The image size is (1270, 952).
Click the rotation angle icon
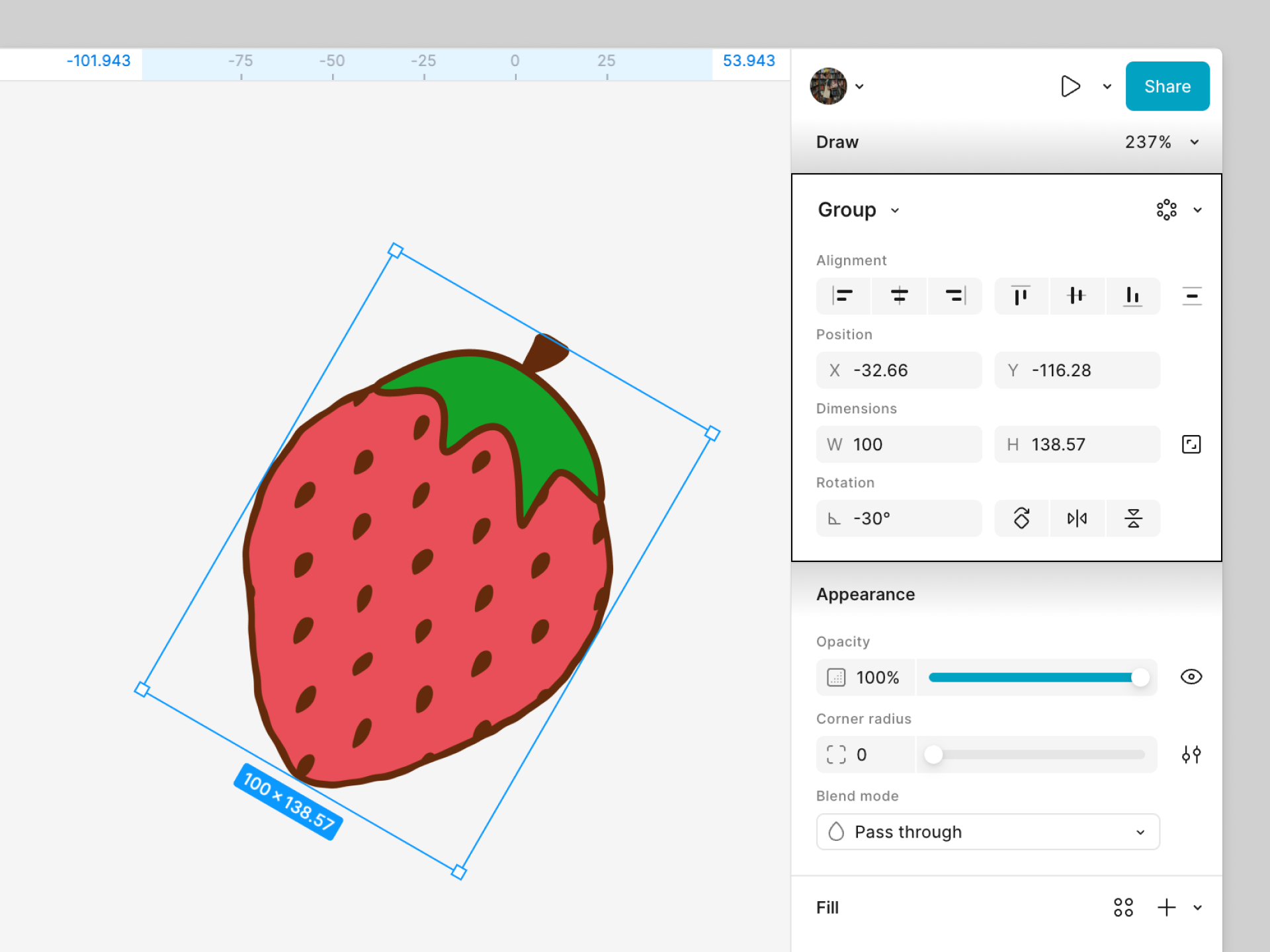point(834,519)
